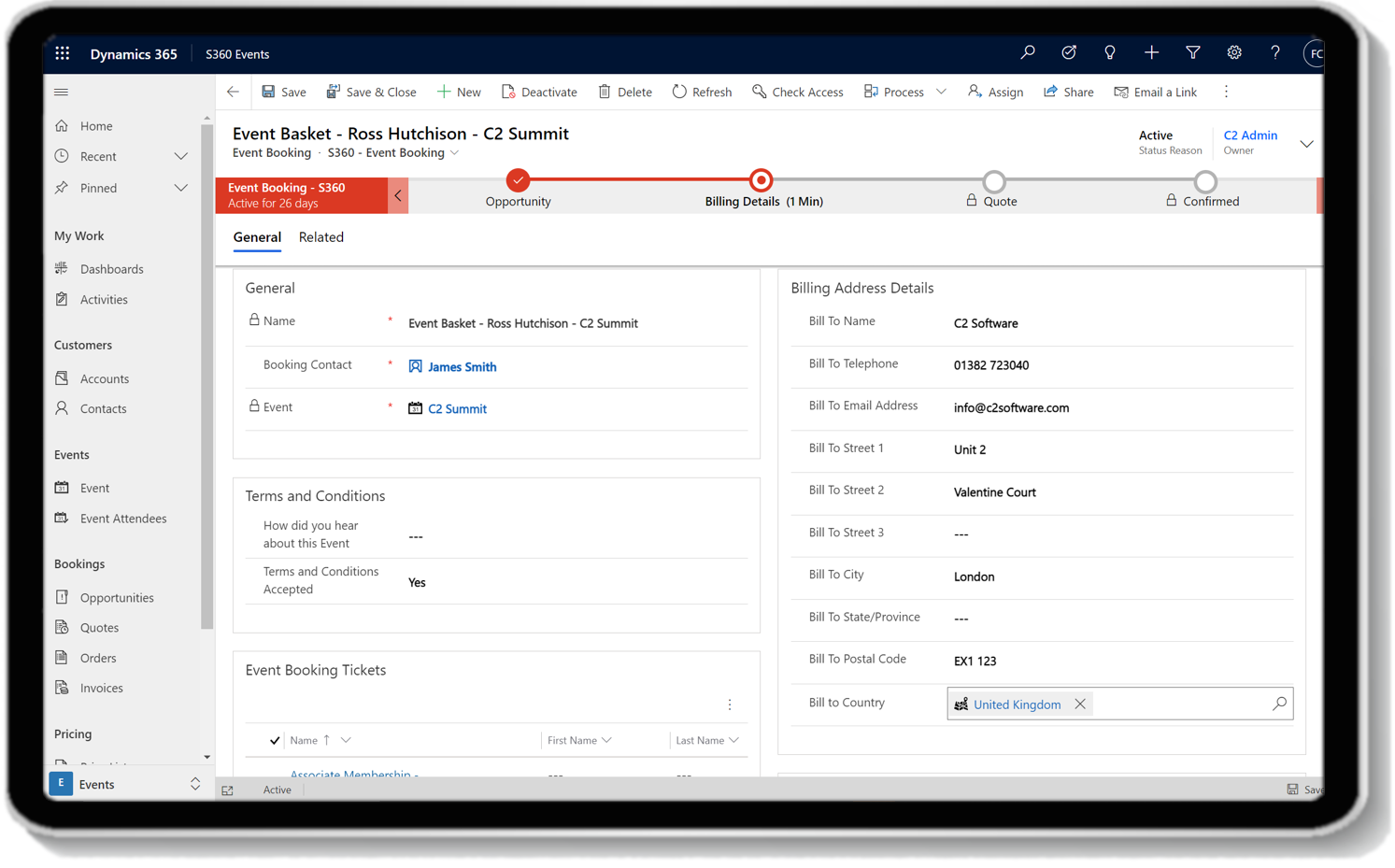Open United Kingdom country link
1395x868 pixels.
coord(1017,704)
